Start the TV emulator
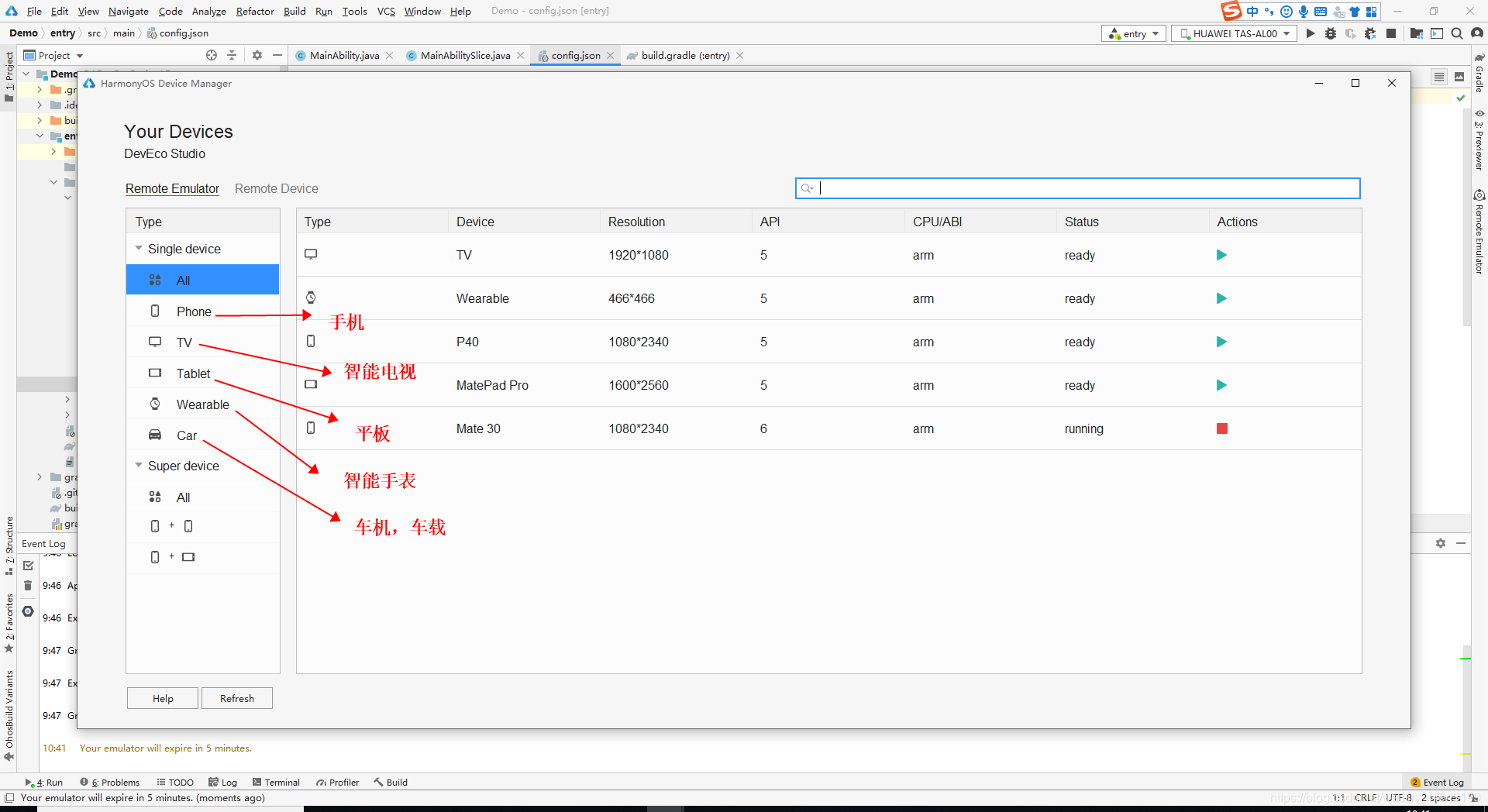 point(1221,255)
